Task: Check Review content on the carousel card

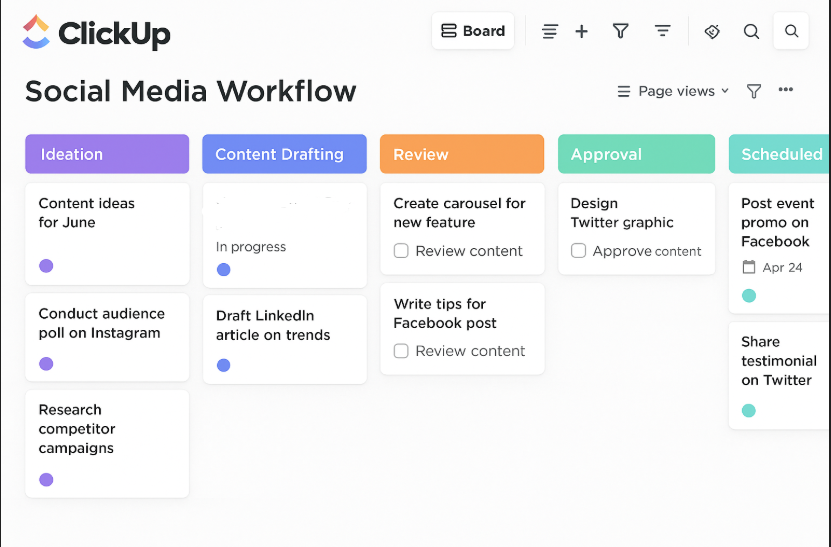Action: (401, 251)
